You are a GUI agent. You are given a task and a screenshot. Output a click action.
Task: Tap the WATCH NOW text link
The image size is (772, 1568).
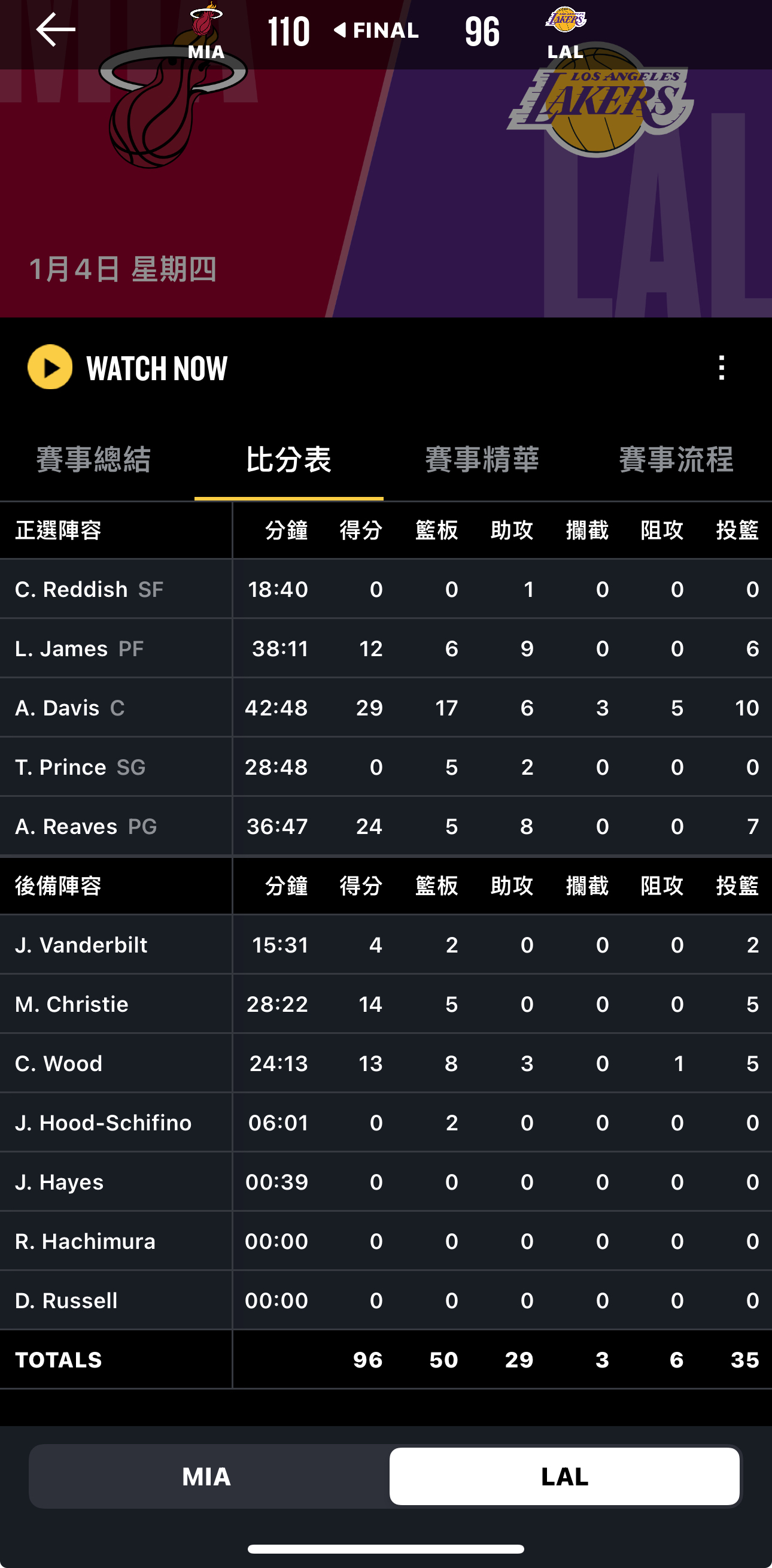[157, 368]
